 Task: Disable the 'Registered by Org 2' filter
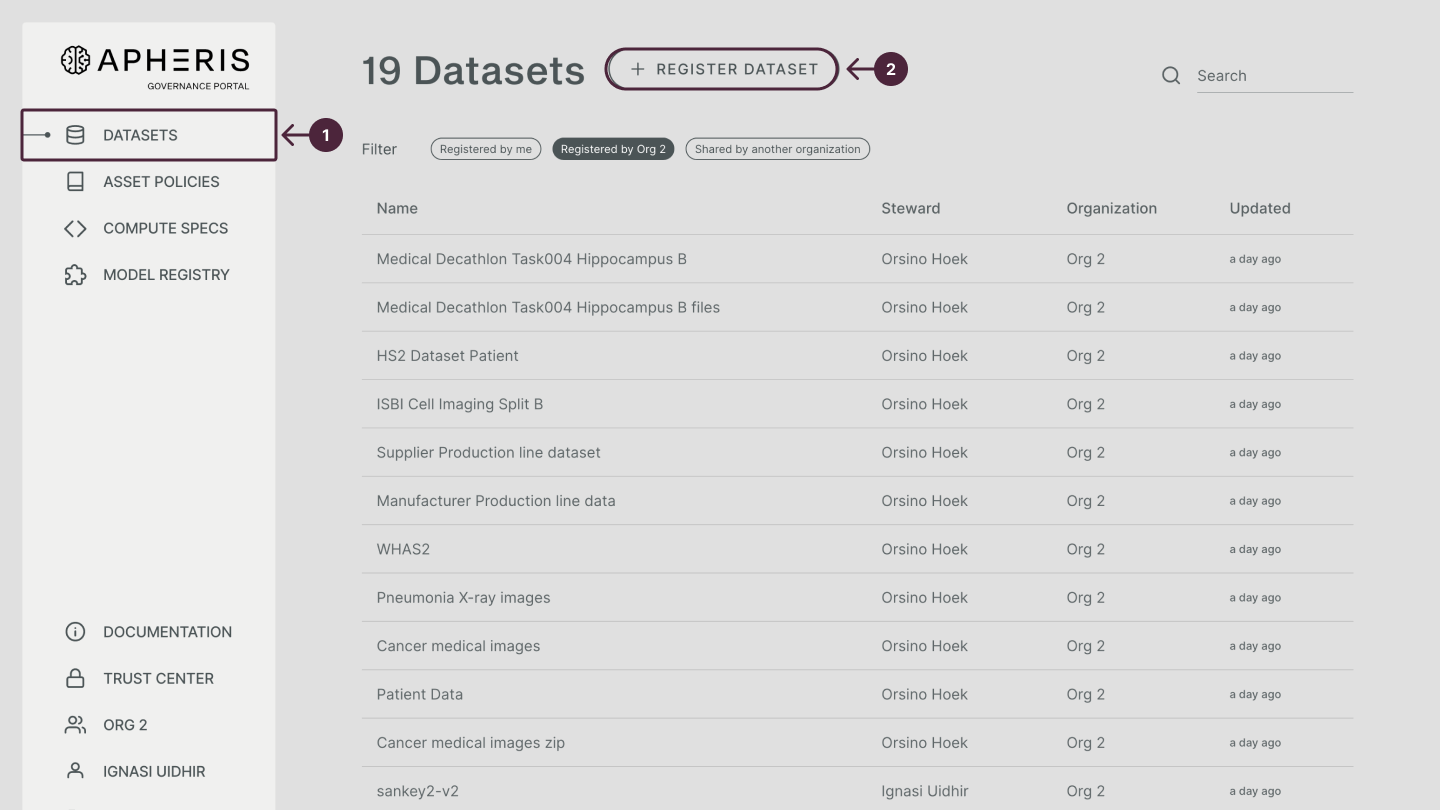[613, 148]
